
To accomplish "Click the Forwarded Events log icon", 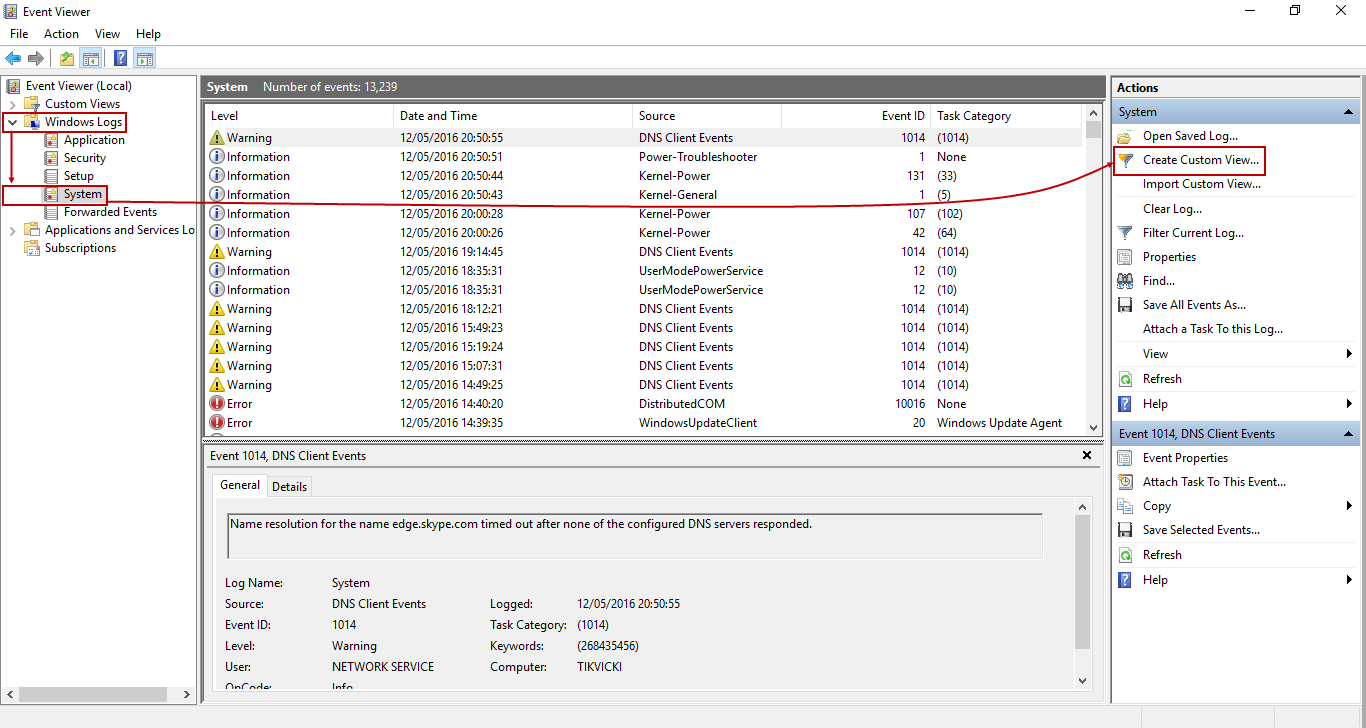I will pyautogui.click(x=52, y=212).
